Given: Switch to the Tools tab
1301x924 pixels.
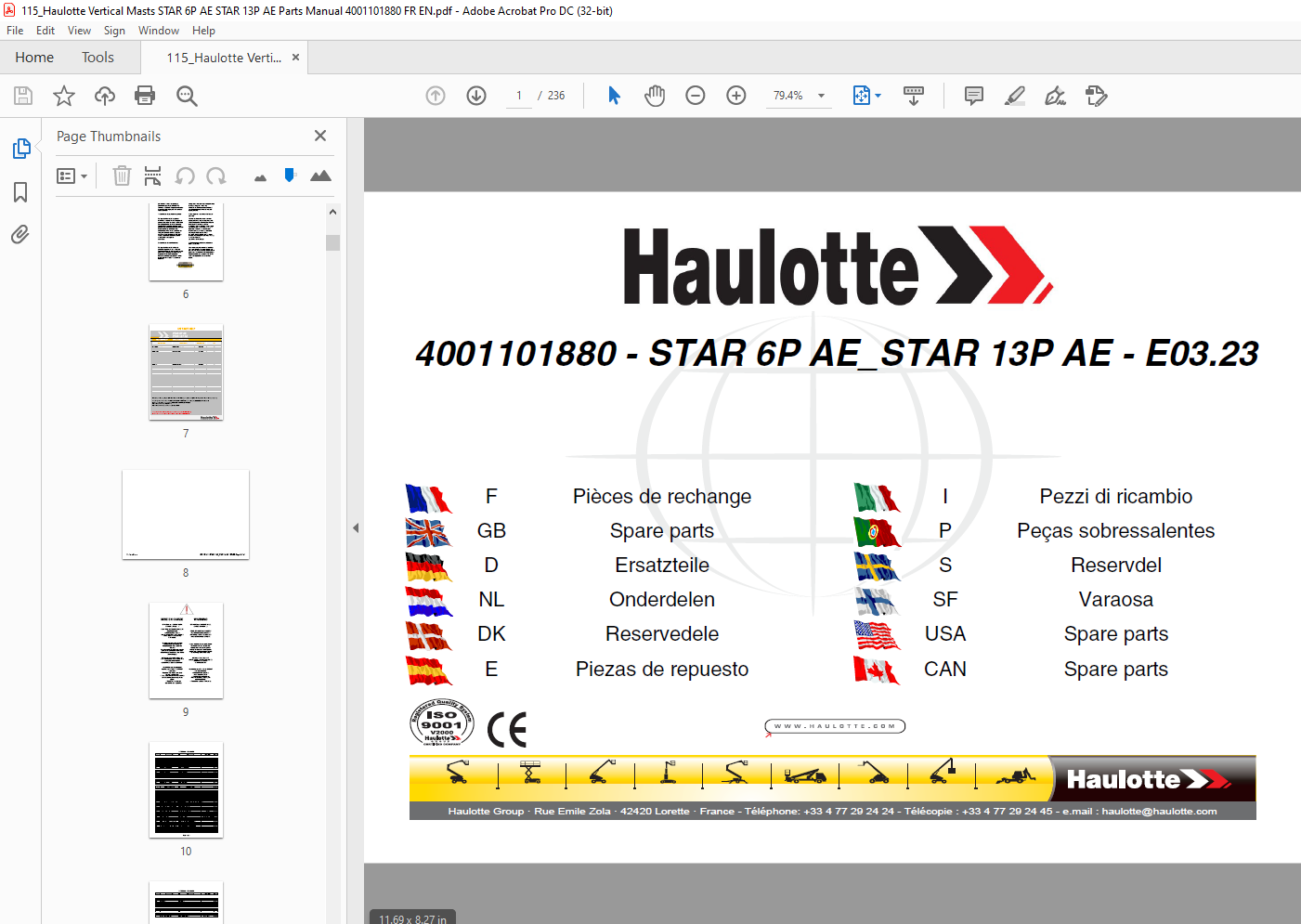Looking at the screenshot, I should pos(98,58).
